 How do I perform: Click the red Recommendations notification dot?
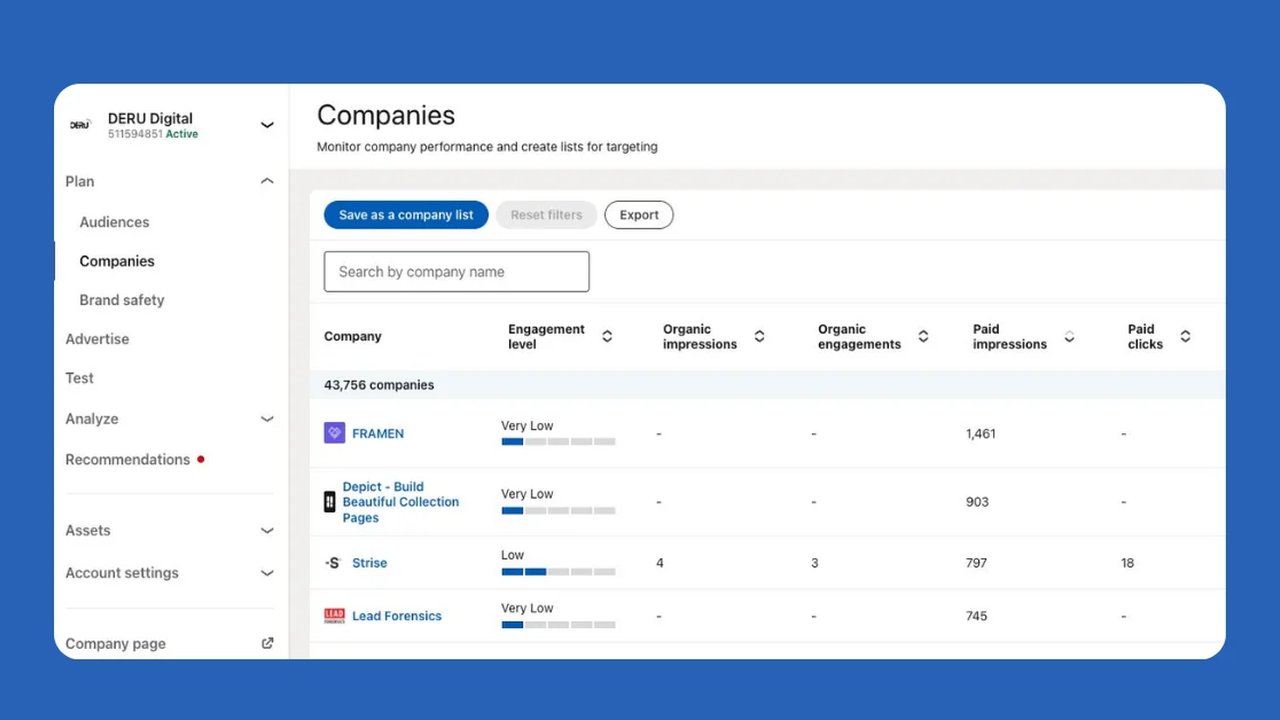(201, 459)
